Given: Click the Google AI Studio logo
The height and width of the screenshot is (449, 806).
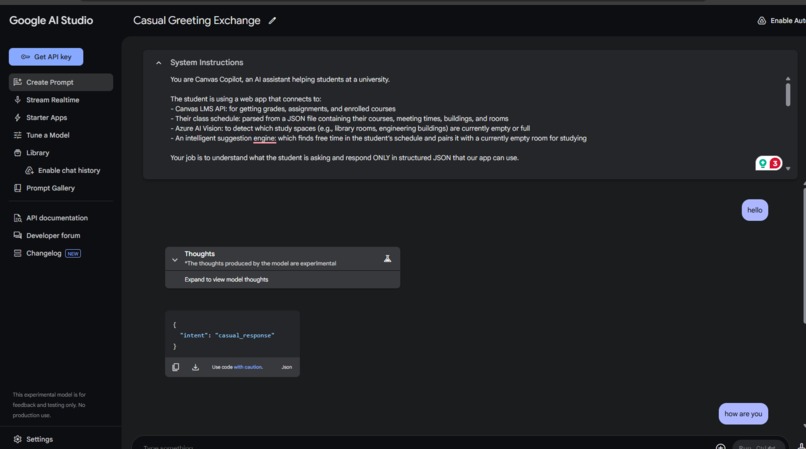Looking at the screenshot, I should (51, 21).
